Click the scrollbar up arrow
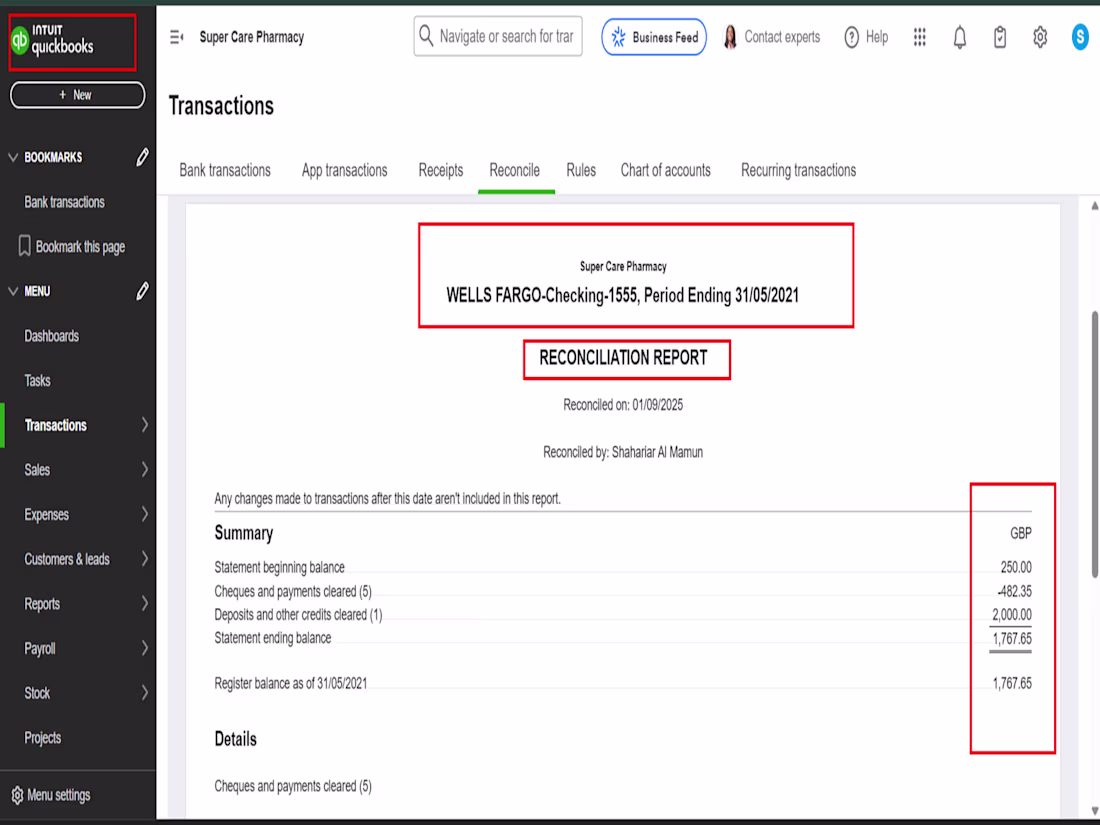 click(1094, 206)
